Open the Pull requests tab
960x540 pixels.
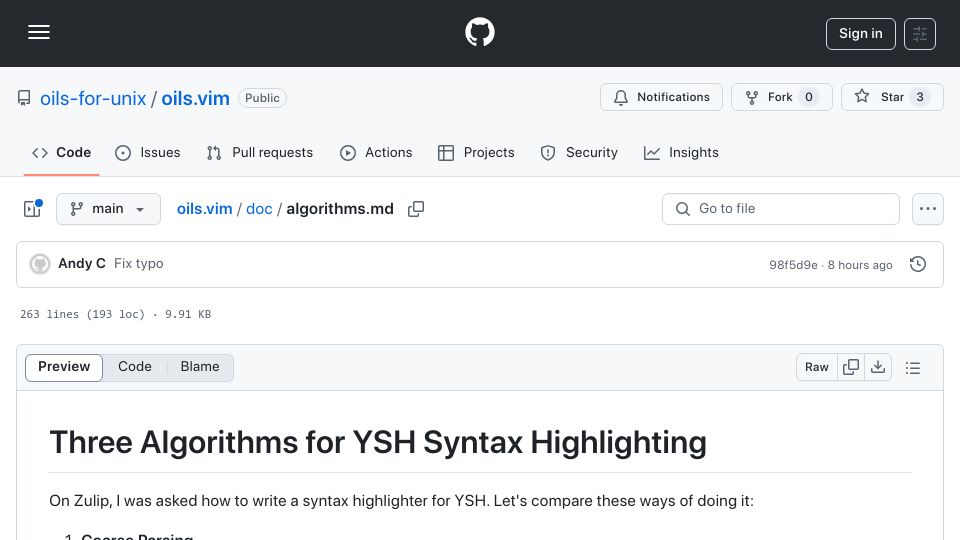click(260, 152)
